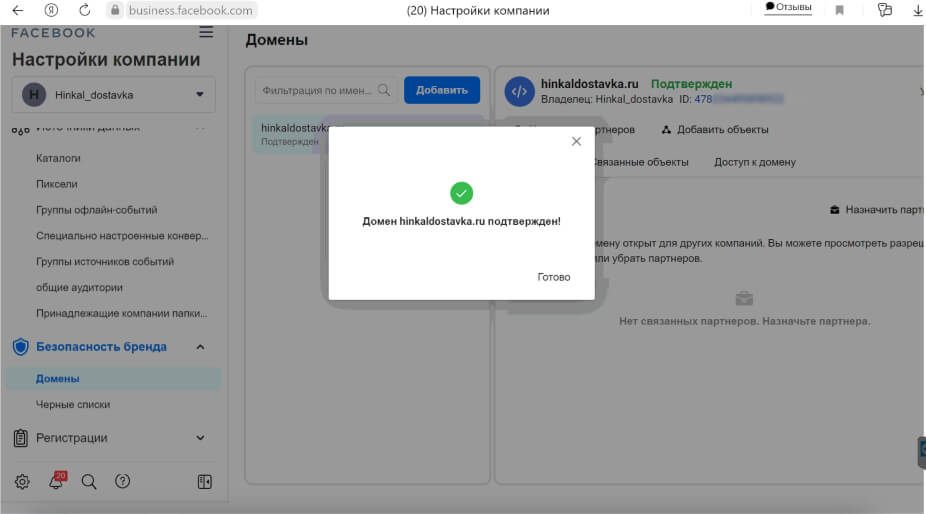Click the business.facebook.com address field
The width and height of the screenshot is (926, 514).
click(190, 10)
